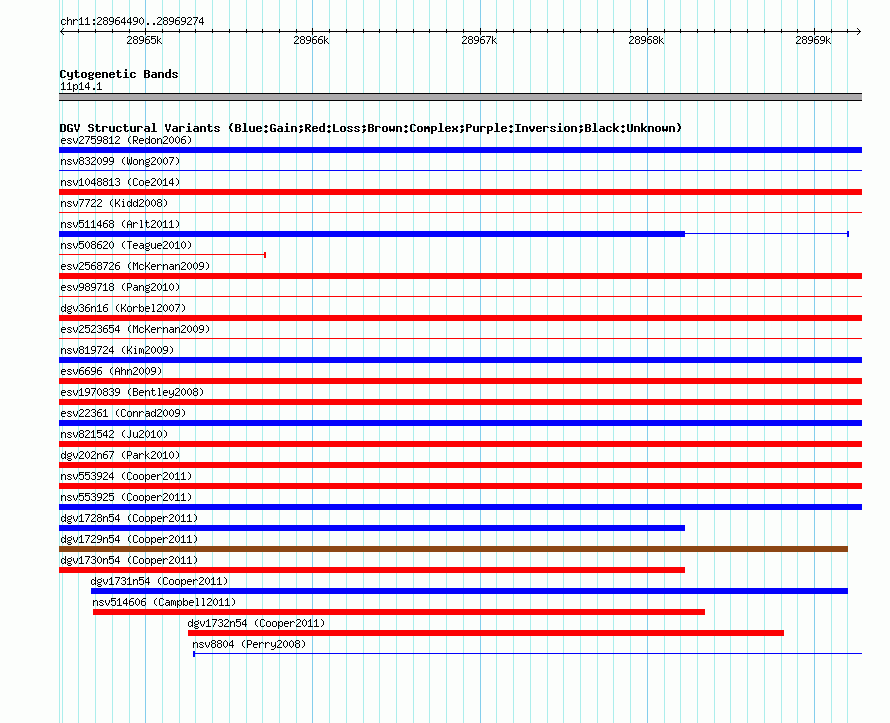Click nsv821542 (Ju2010) label
Image resolution: width=890 pixels, height=723 pixels.
(x=114, y=434)
